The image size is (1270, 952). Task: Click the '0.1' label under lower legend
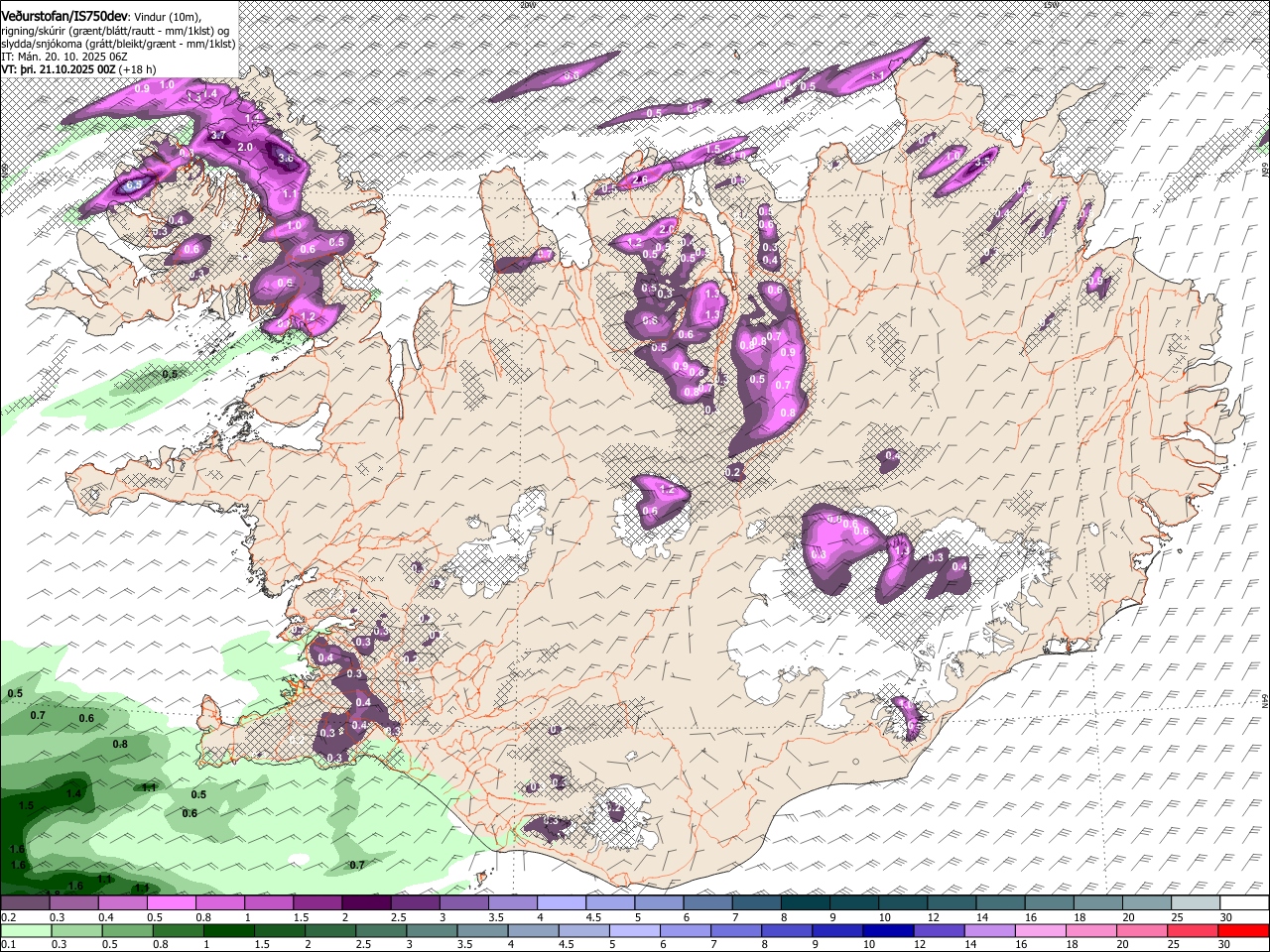(8, 944)
